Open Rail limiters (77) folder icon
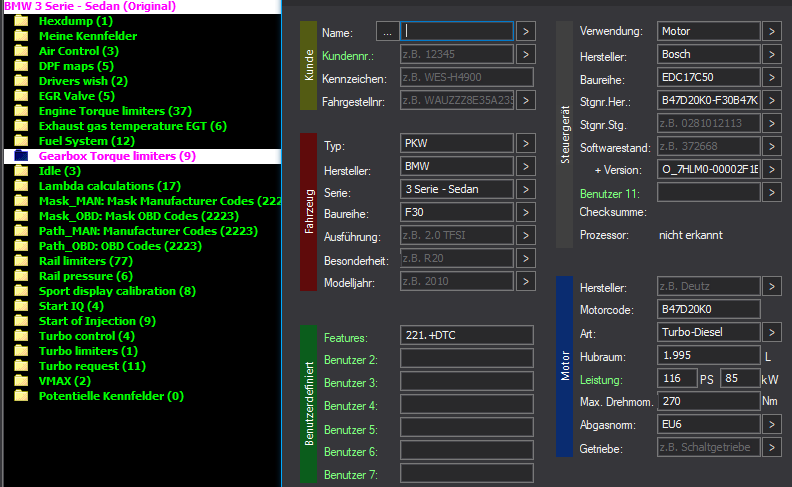This screenshot has width=792, height=487. point(21,261)
